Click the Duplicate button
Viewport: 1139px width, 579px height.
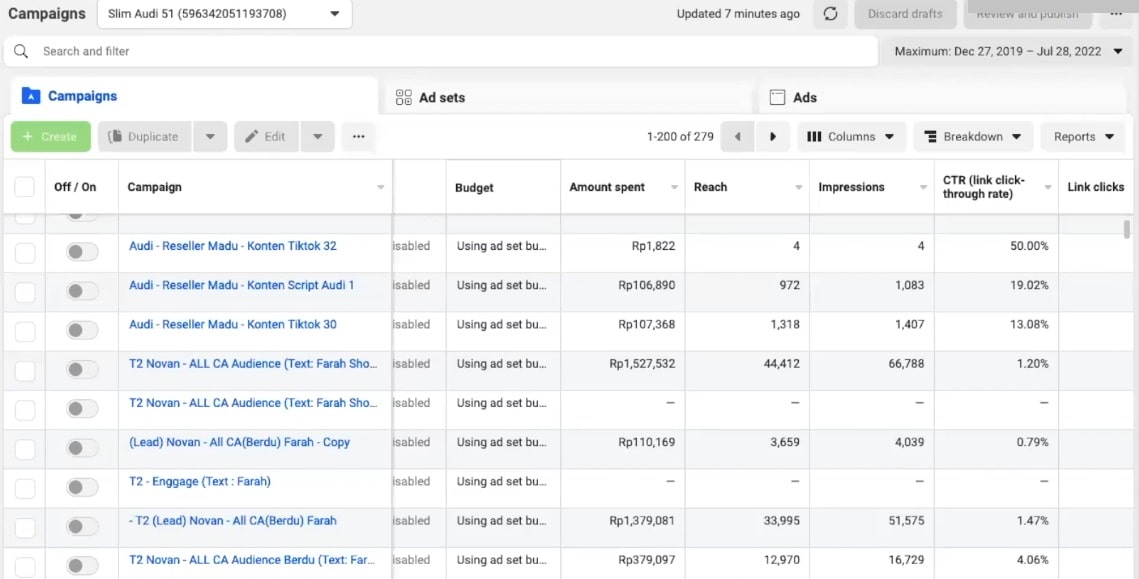click(145, 137)
